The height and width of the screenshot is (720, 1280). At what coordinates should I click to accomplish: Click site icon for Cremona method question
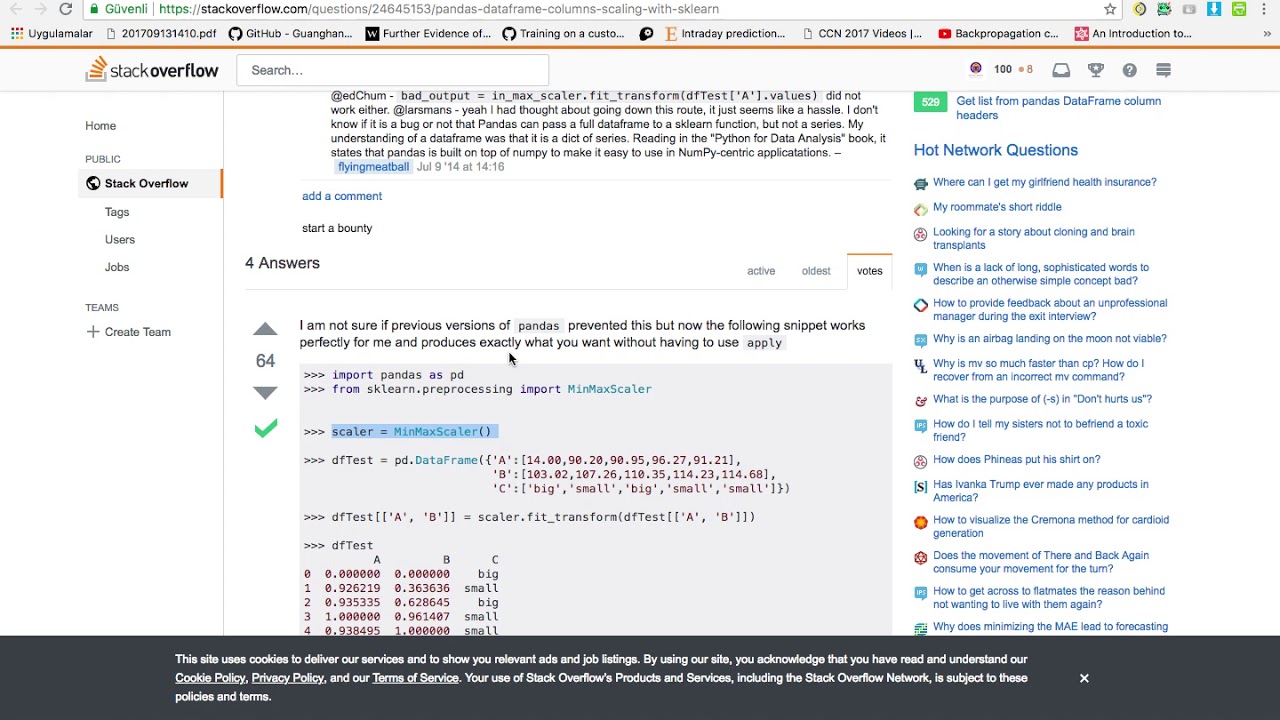(x=920, y=522)
